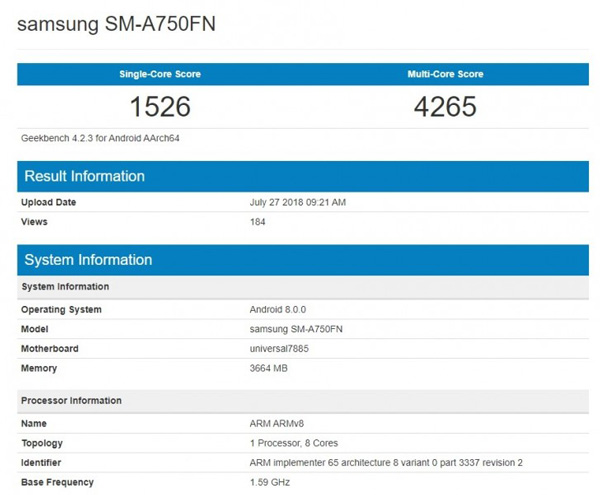This screenshot has width=600, height=495.
Task: Select the Multi-Core Score header
Action: (445, 74)
